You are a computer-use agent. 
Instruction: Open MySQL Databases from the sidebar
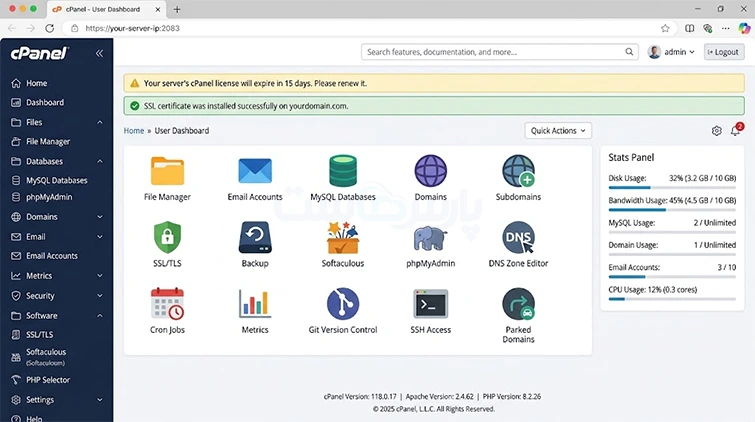click(49, 180)
